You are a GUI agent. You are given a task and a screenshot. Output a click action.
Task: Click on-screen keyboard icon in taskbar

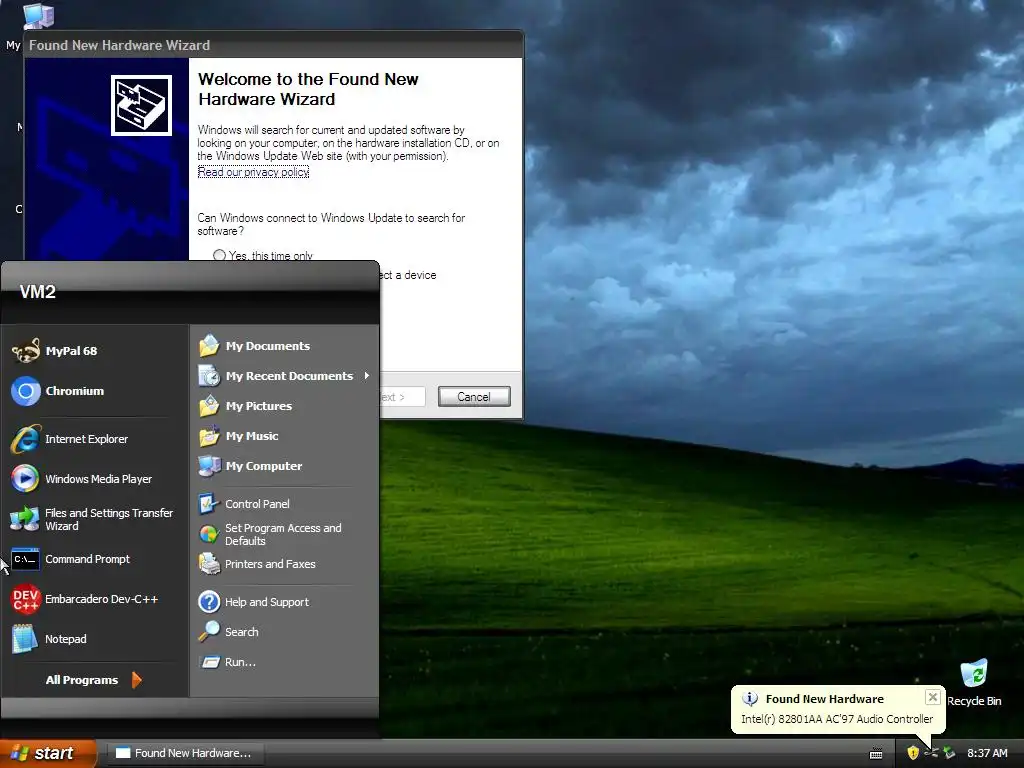tap(876, 754)
